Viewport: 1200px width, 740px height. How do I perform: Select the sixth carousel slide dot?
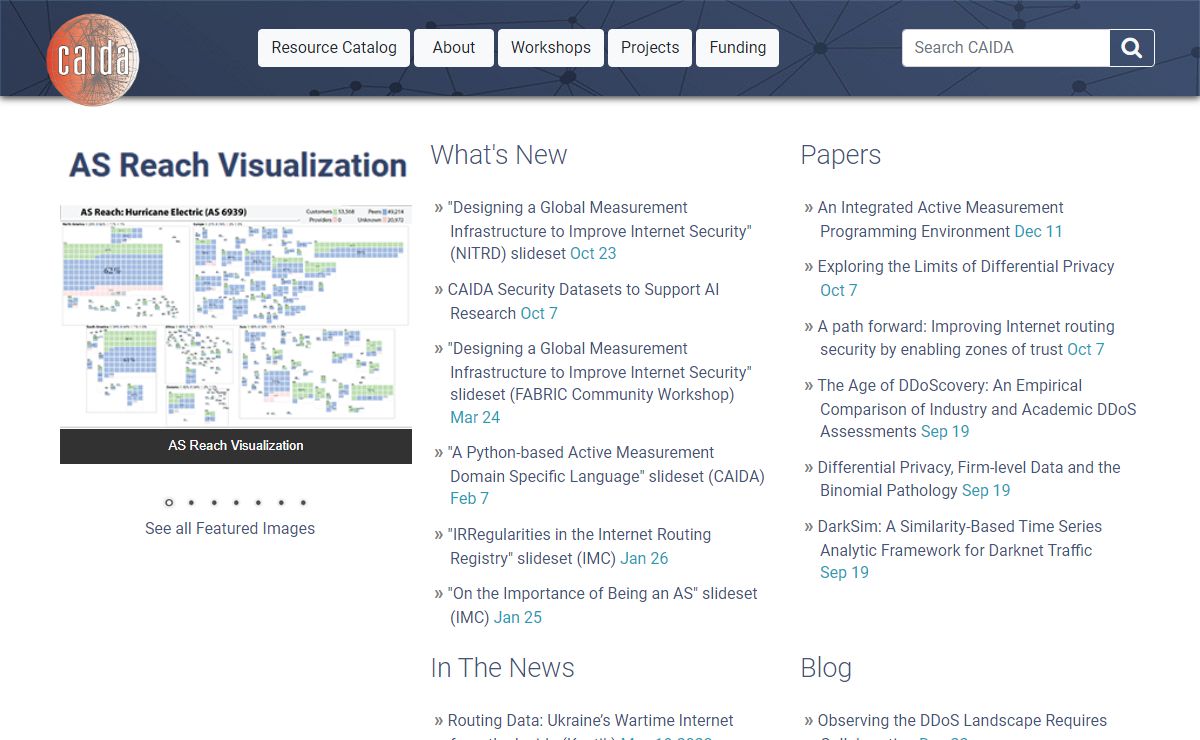click(281, 503)
